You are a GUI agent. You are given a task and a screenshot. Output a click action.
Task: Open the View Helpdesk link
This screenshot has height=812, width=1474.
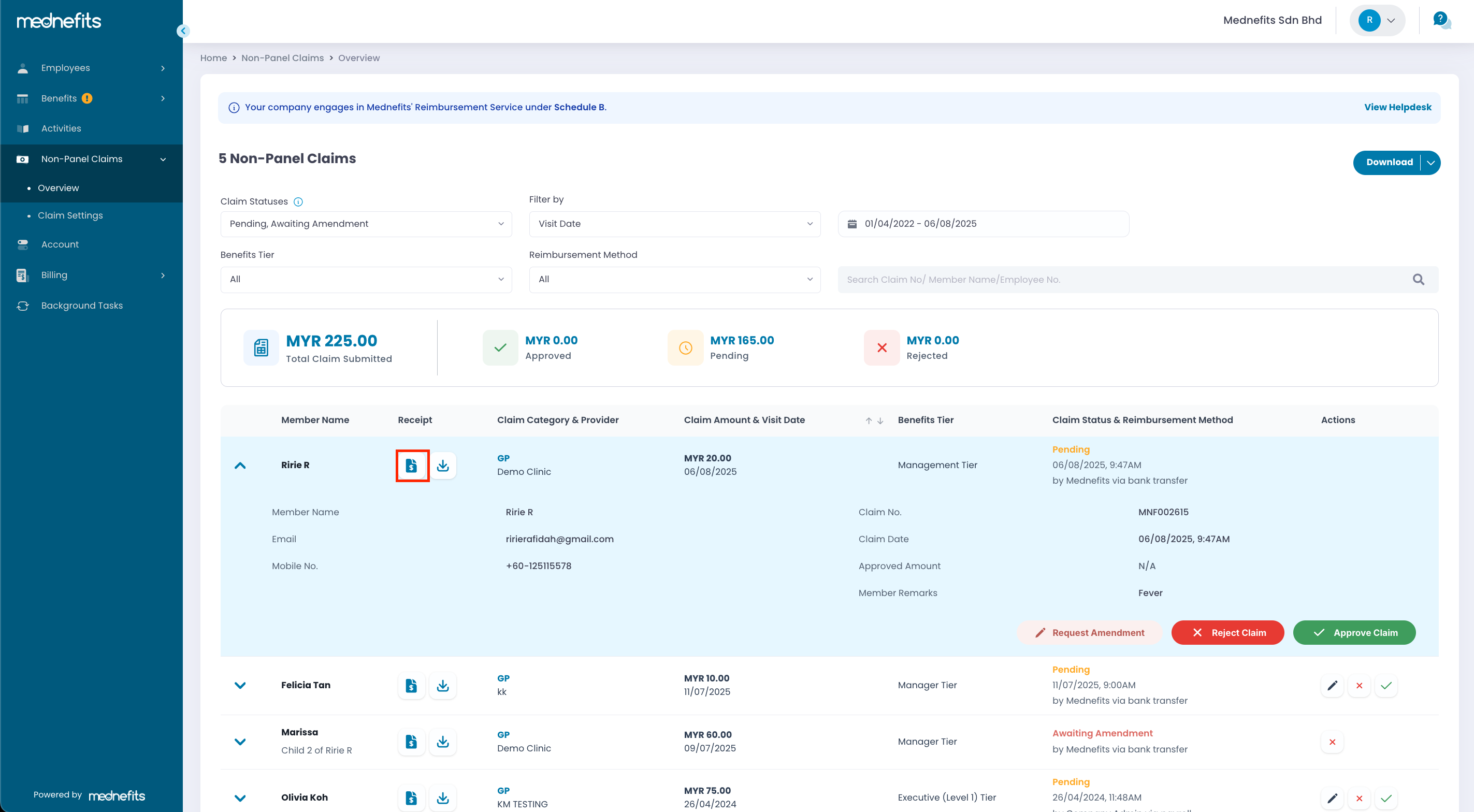coord(1397,107)
